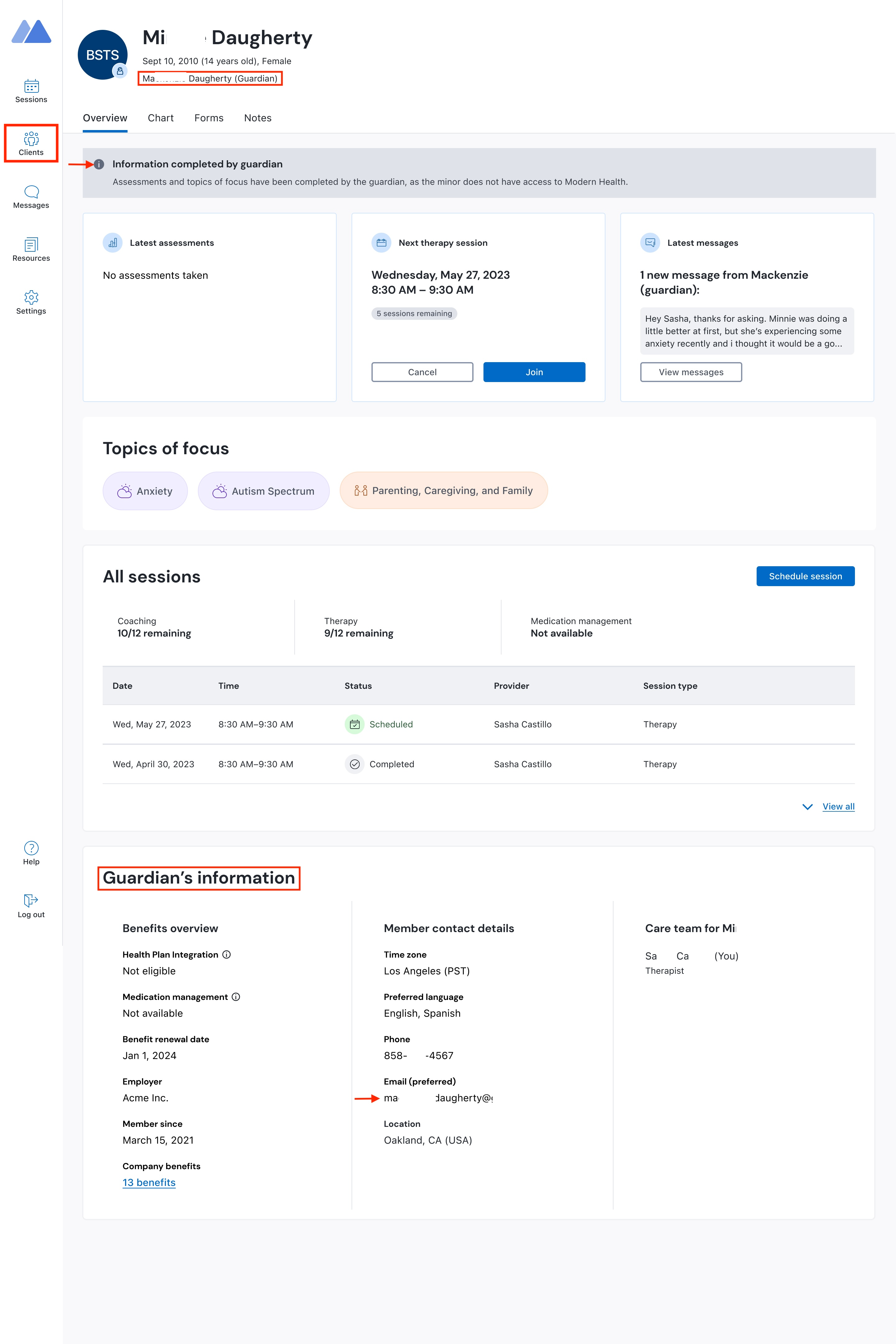896x1344 pixels.
Task: Expand sessions with View all chevron
Action: (807, 807)
